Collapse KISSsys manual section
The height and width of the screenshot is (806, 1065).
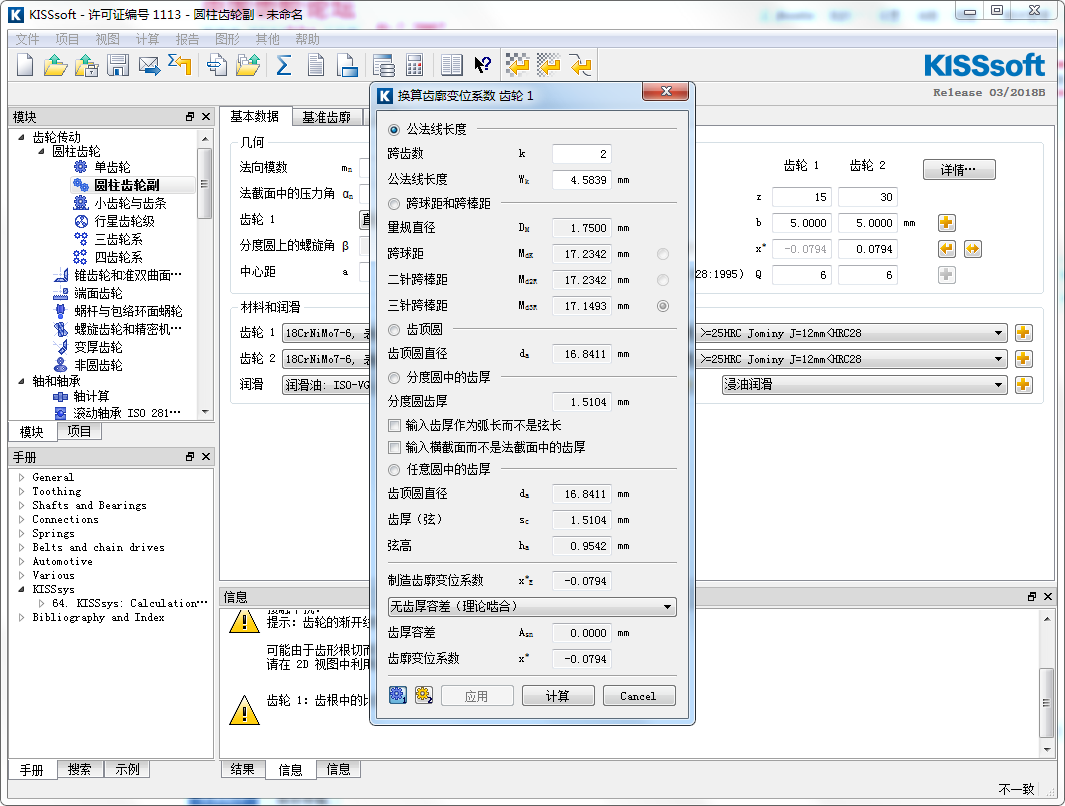(22, 589)
